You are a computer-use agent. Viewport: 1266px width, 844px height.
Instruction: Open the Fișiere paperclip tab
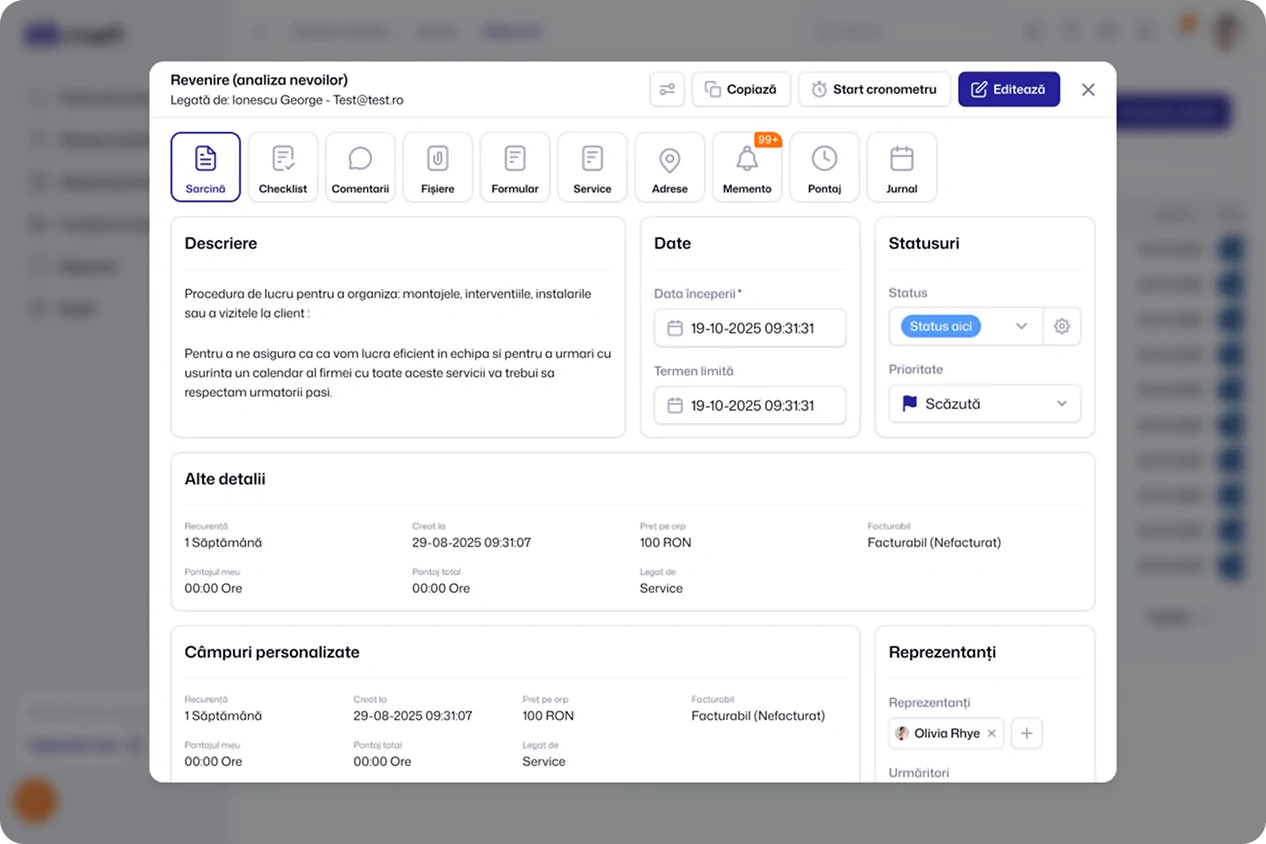[x=438, y=167]
